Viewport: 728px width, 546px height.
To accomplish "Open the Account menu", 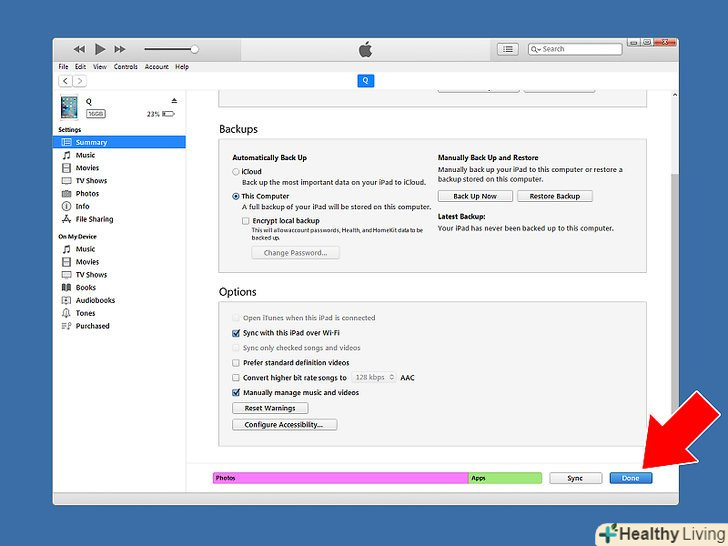I will tap(156, 67).
